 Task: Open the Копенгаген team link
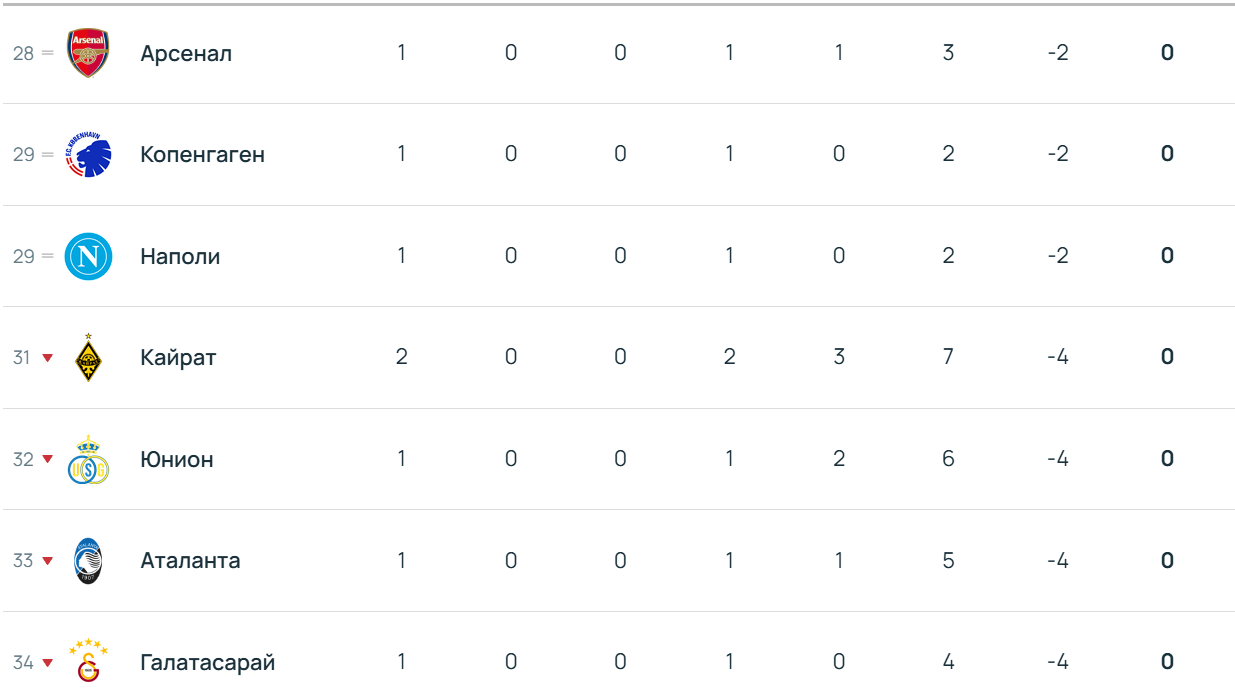(202, 155)
